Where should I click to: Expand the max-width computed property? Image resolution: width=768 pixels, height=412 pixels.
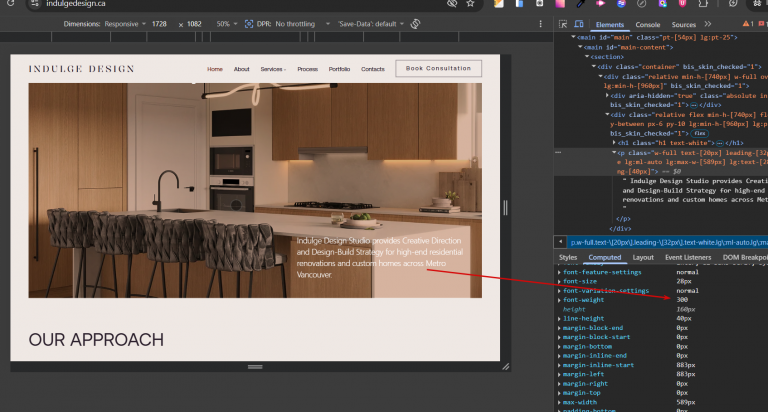pos(559,402)
